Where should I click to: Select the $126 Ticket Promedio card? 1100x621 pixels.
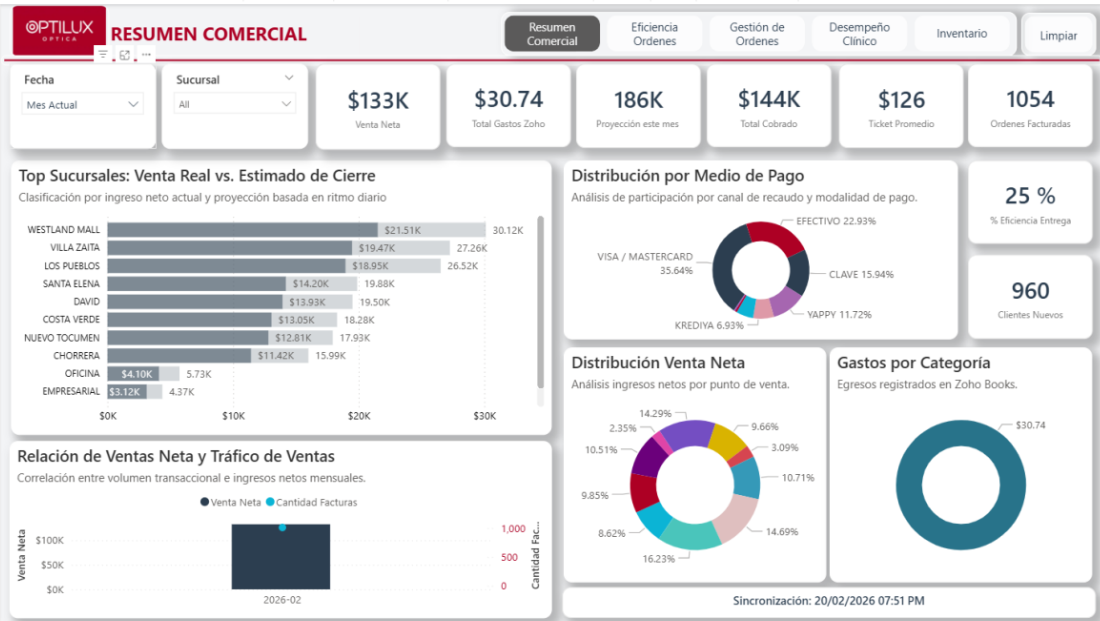tap(901, 107)
